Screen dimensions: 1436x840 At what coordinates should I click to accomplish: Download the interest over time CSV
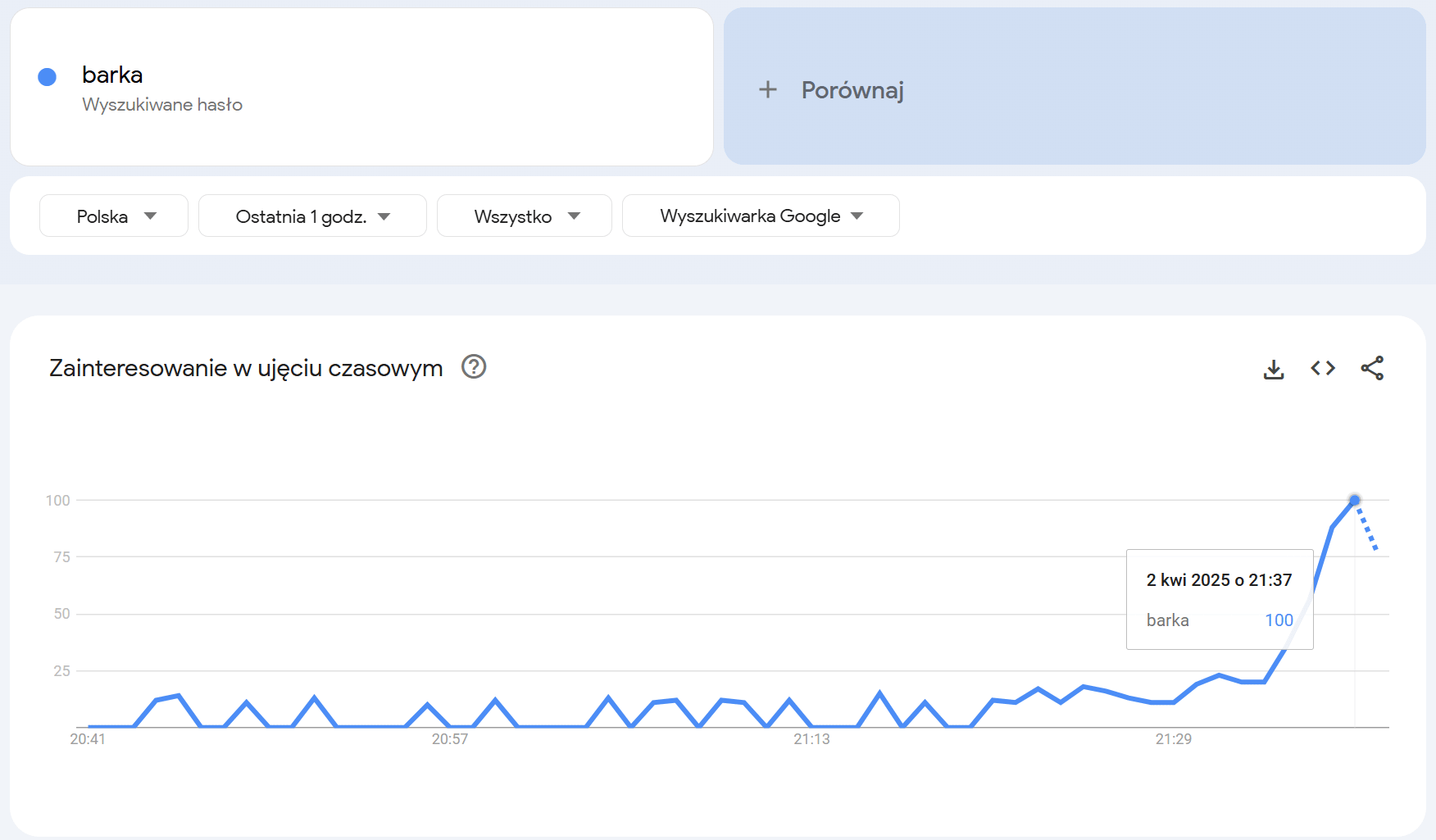[x=1274, y=369]
